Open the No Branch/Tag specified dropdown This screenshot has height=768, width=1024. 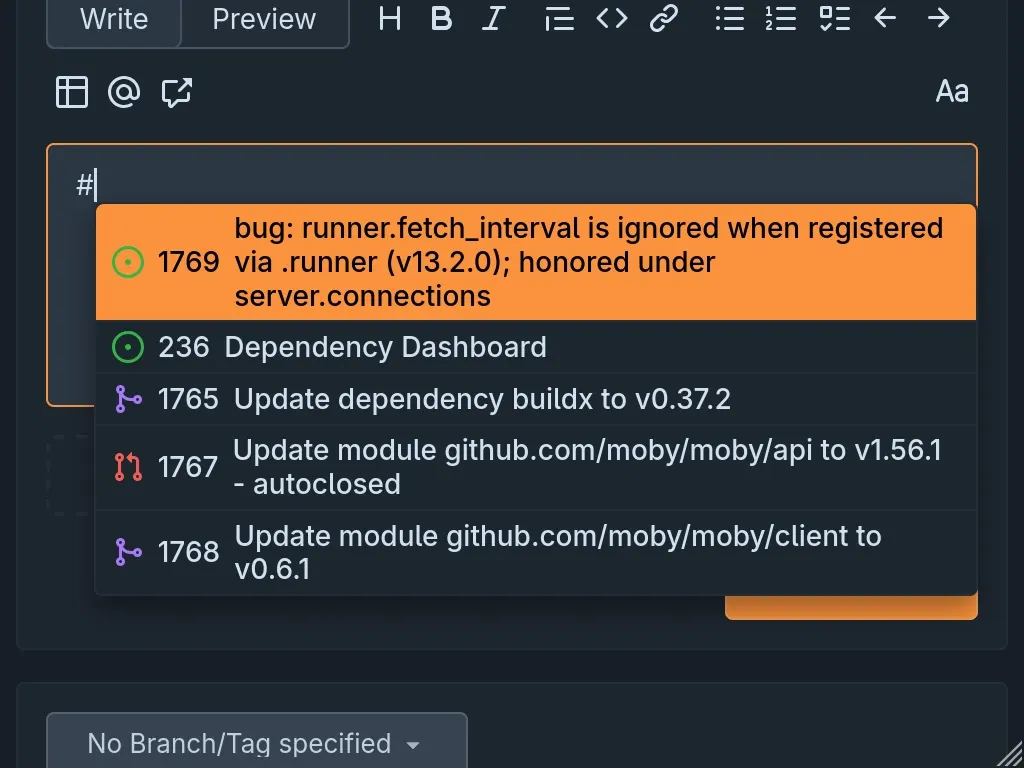(x=257, y=743)
